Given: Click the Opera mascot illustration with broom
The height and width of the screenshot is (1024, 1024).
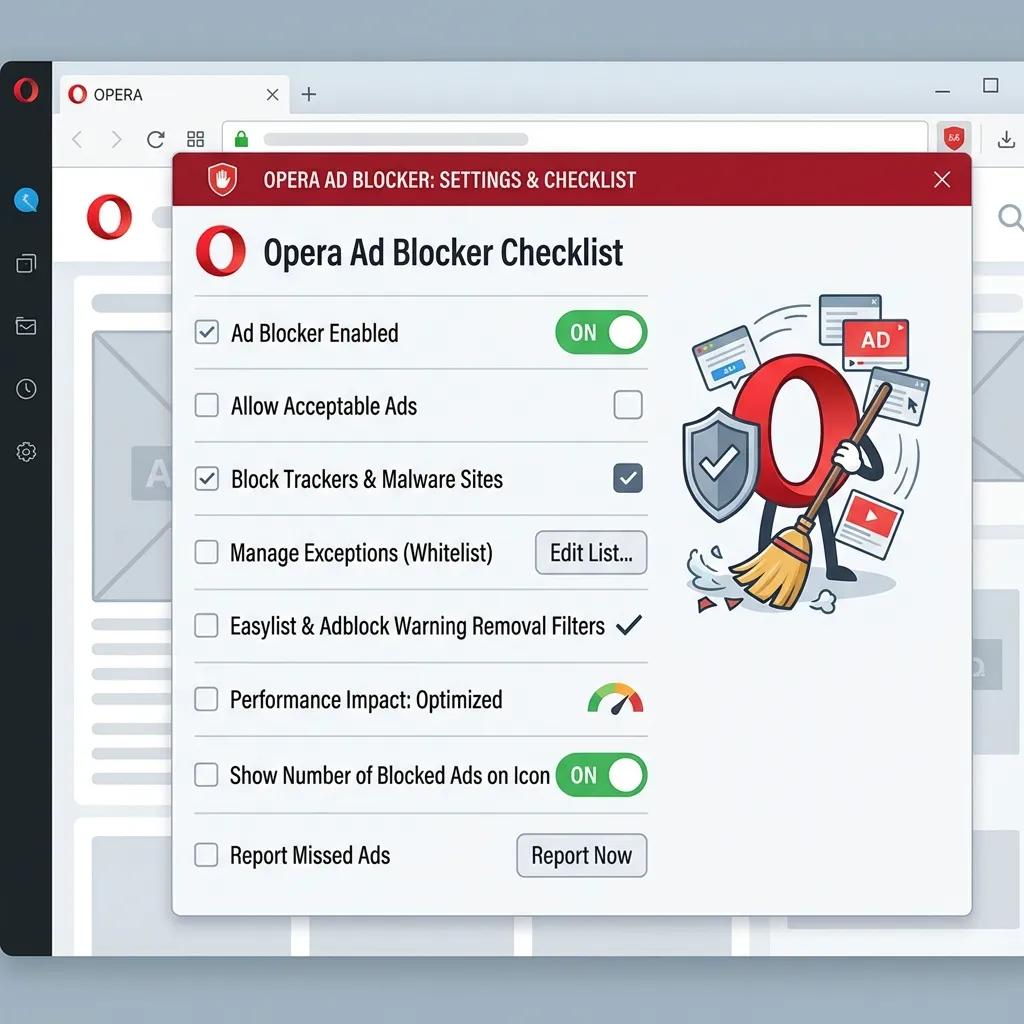Looking at the screenshot, I should [x=807, y=454].
